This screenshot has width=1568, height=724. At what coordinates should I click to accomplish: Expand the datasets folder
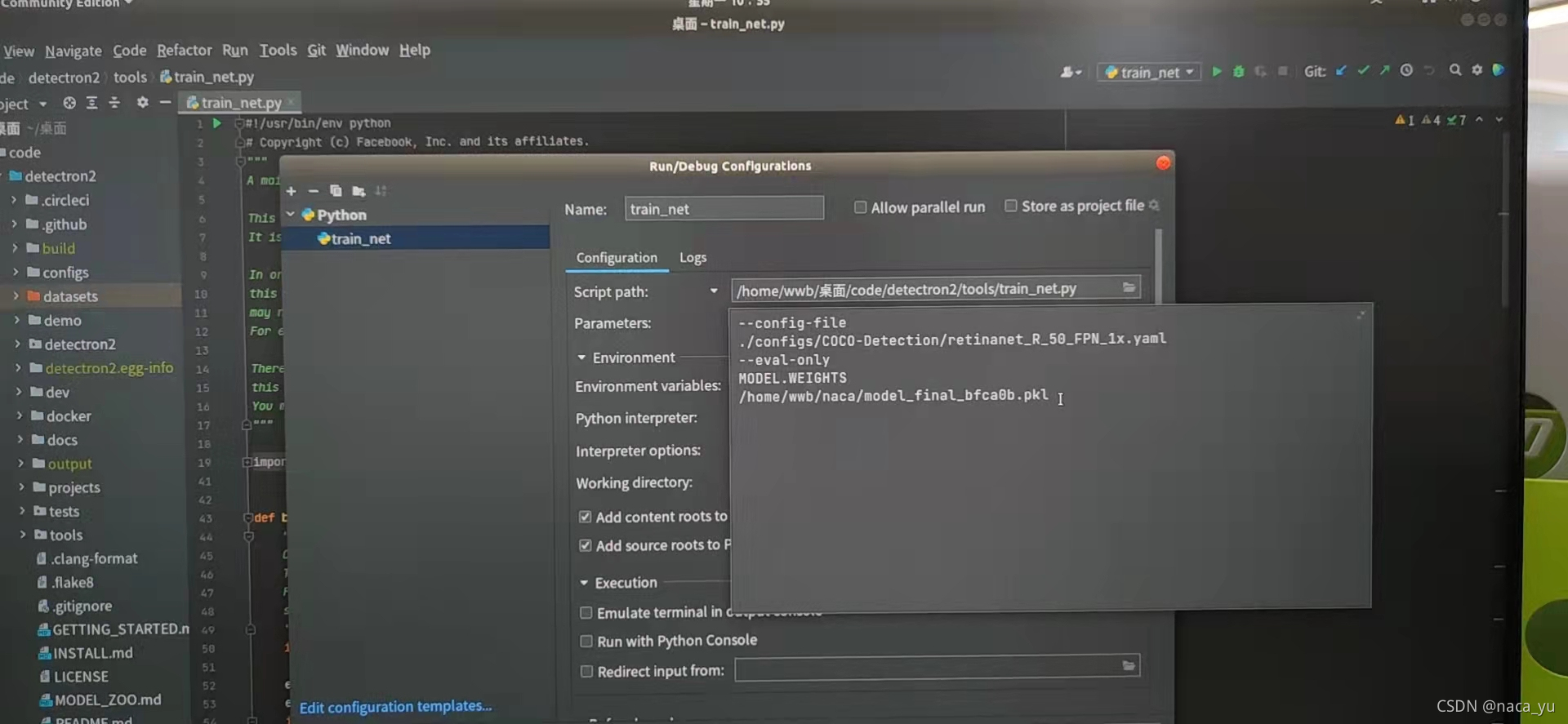[16, 295]
